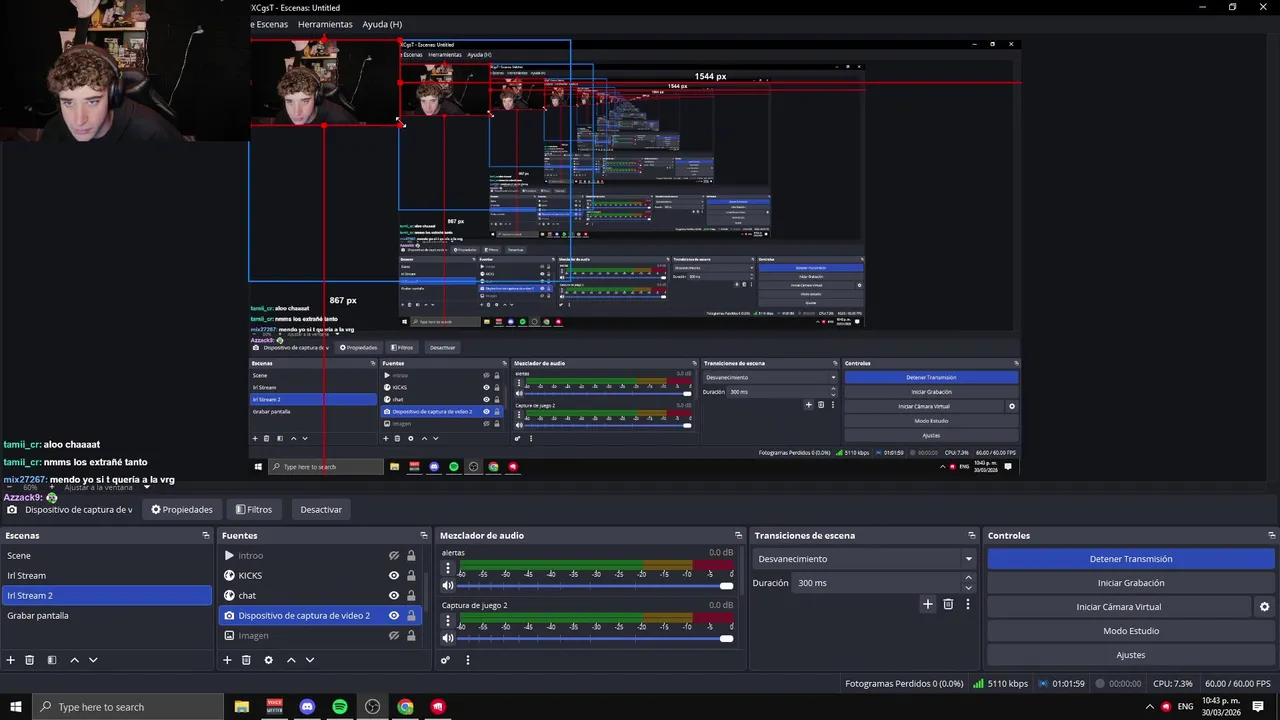Move selected scene up

point(74,660)
